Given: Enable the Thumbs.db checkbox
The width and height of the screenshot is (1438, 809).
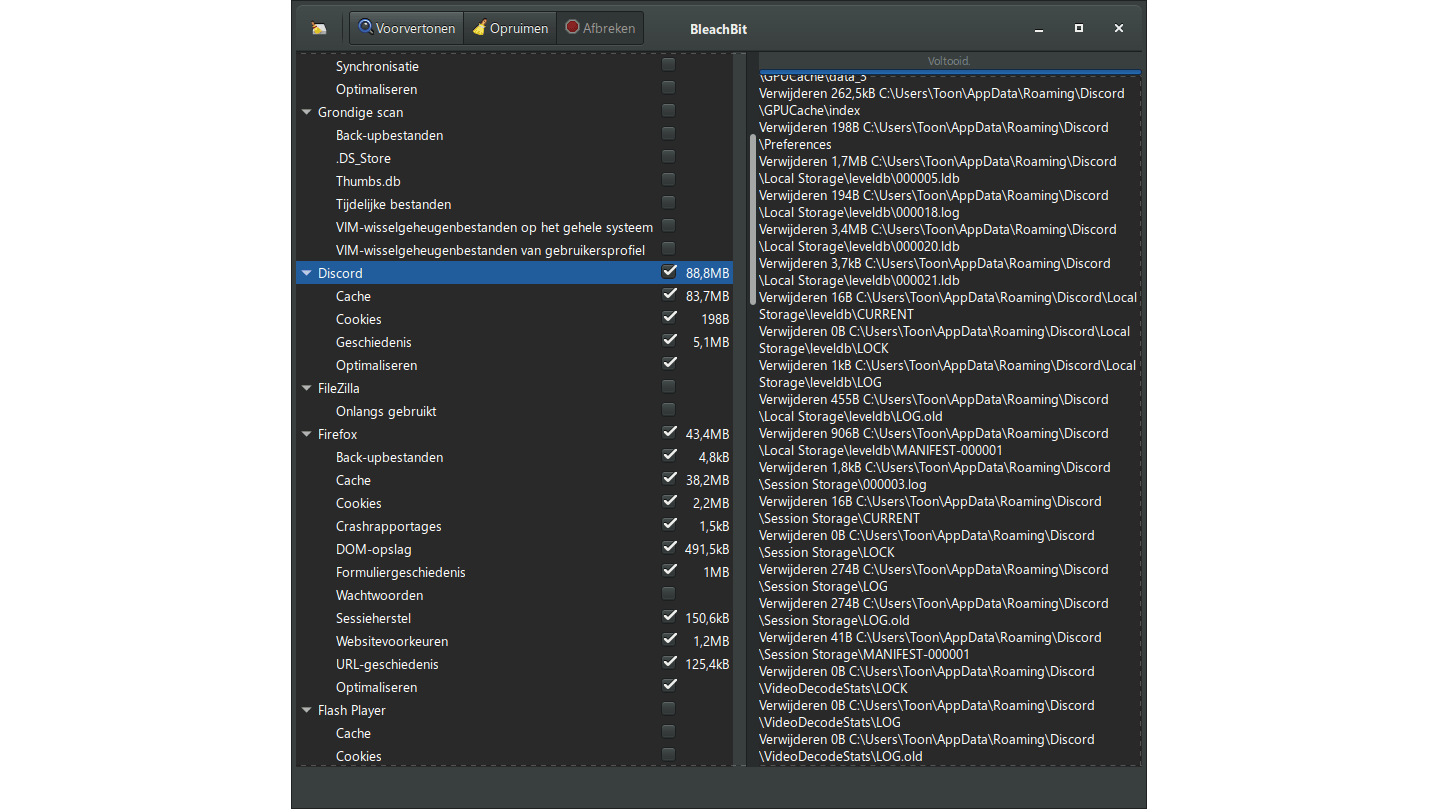Looking at the screenshot, I should (x=668, y=180).
